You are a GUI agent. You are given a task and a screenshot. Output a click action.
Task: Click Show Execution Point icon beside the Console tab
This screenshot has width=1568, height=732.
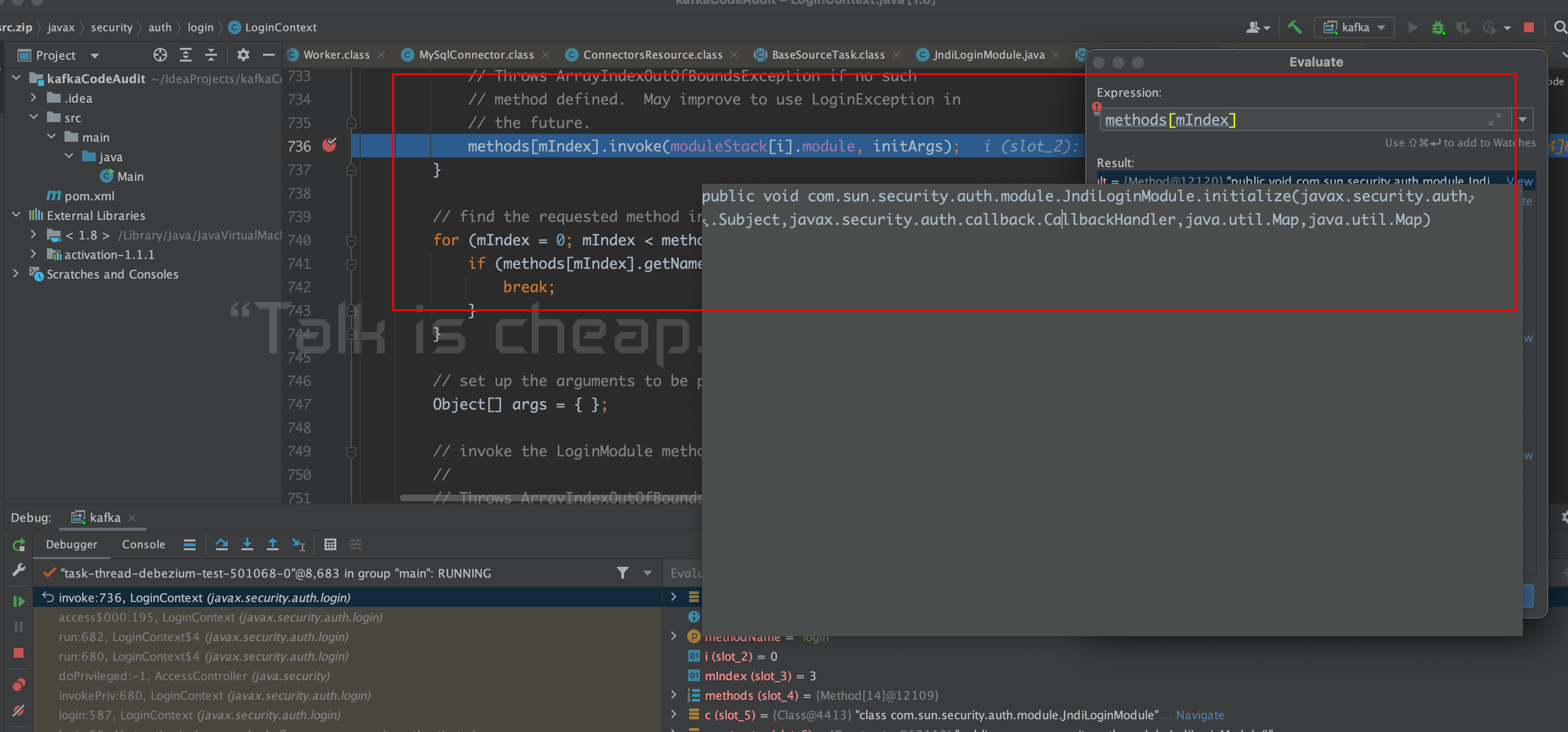pos(189,544)
